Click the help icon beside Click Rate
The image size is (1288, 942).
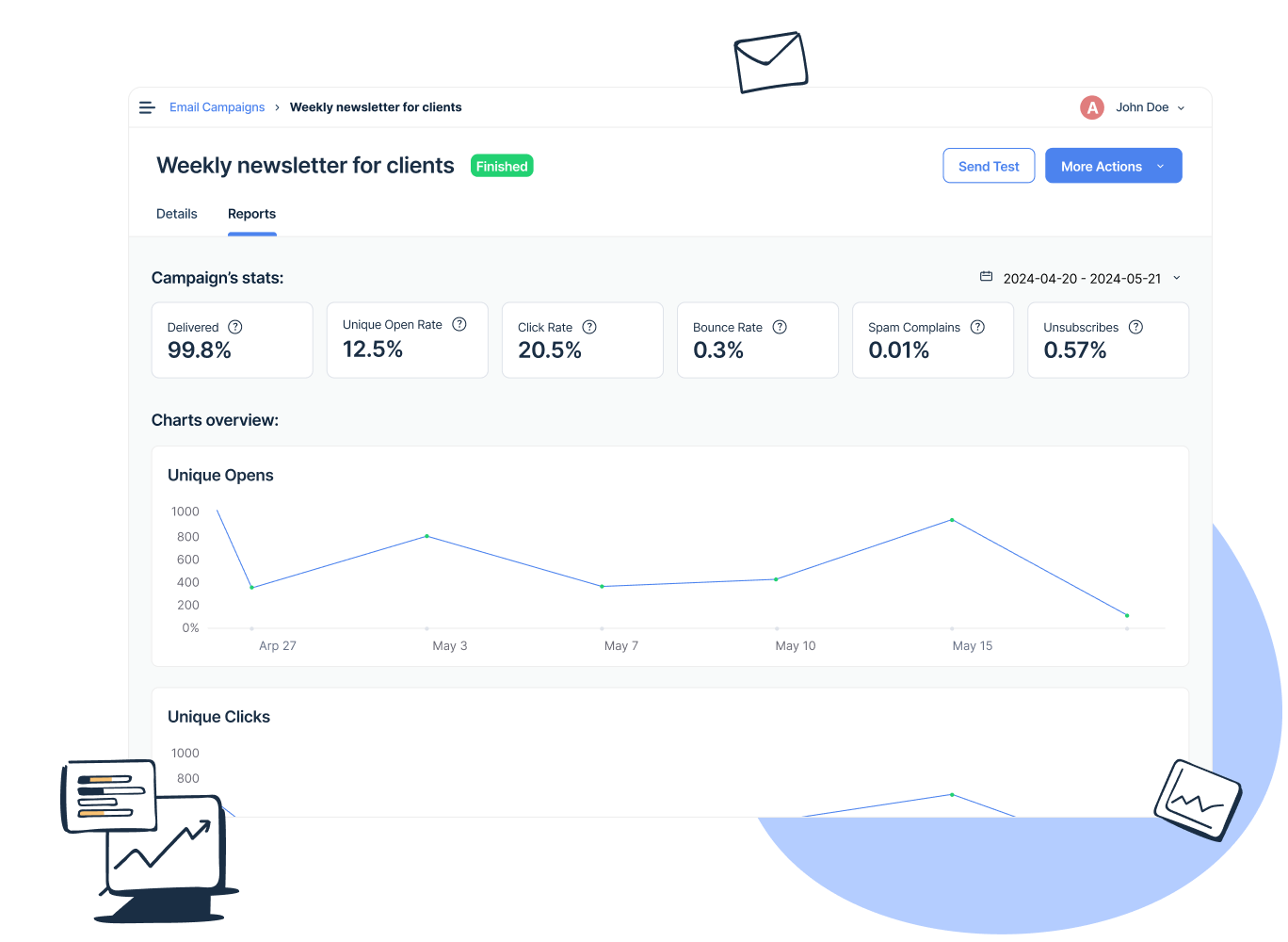[589, 327]
